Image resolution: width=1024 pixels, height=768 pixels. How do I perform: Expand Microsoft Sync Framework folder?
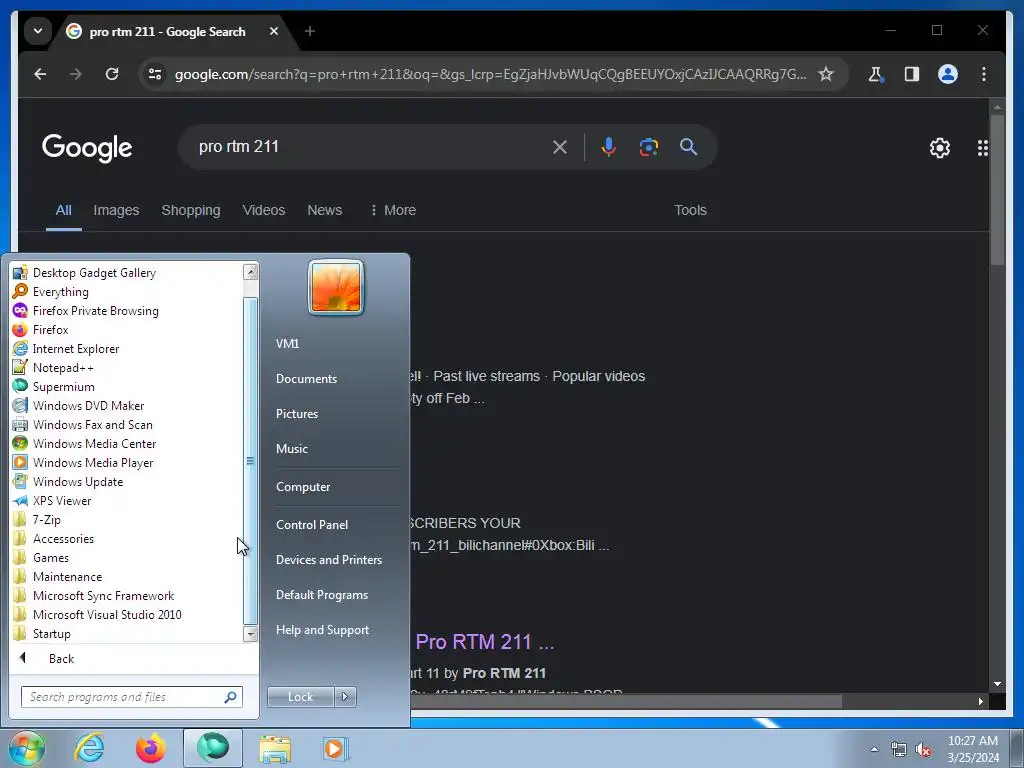[103, 596]
